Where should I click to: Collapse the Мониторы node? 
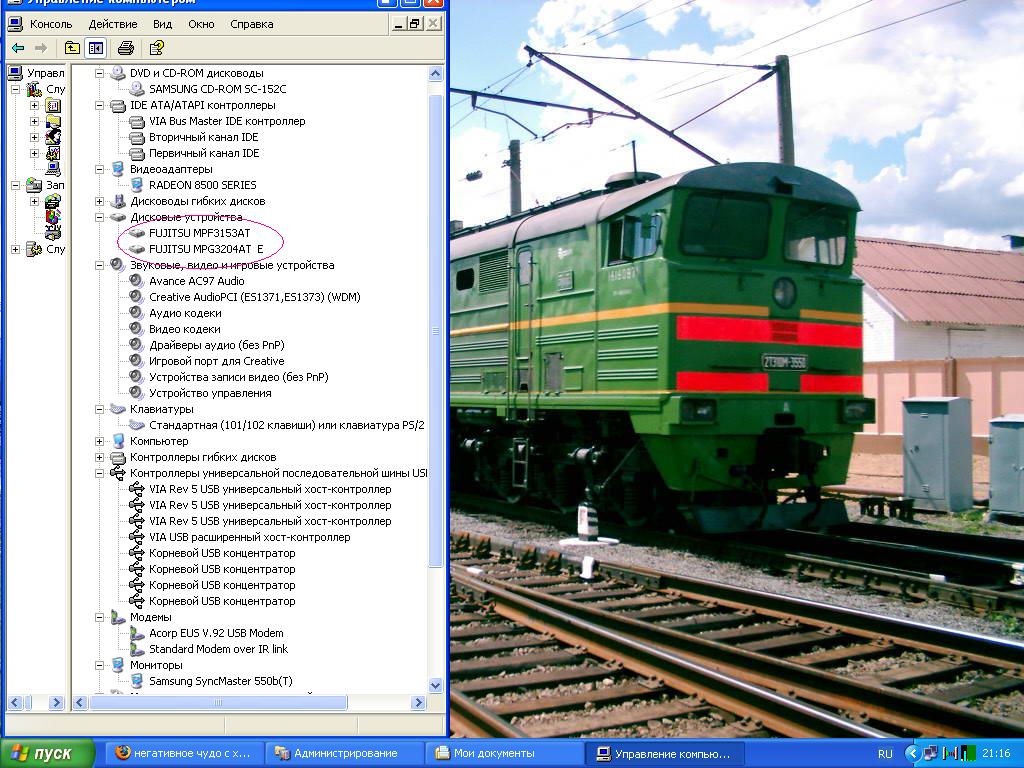tap(99, 665)
